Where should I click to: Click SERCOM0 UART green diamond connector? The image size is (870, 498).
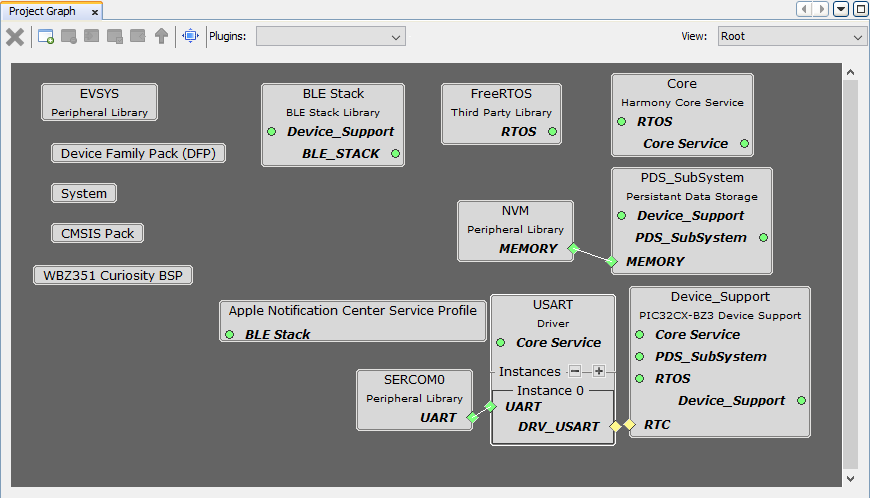[x=472, y=417]
